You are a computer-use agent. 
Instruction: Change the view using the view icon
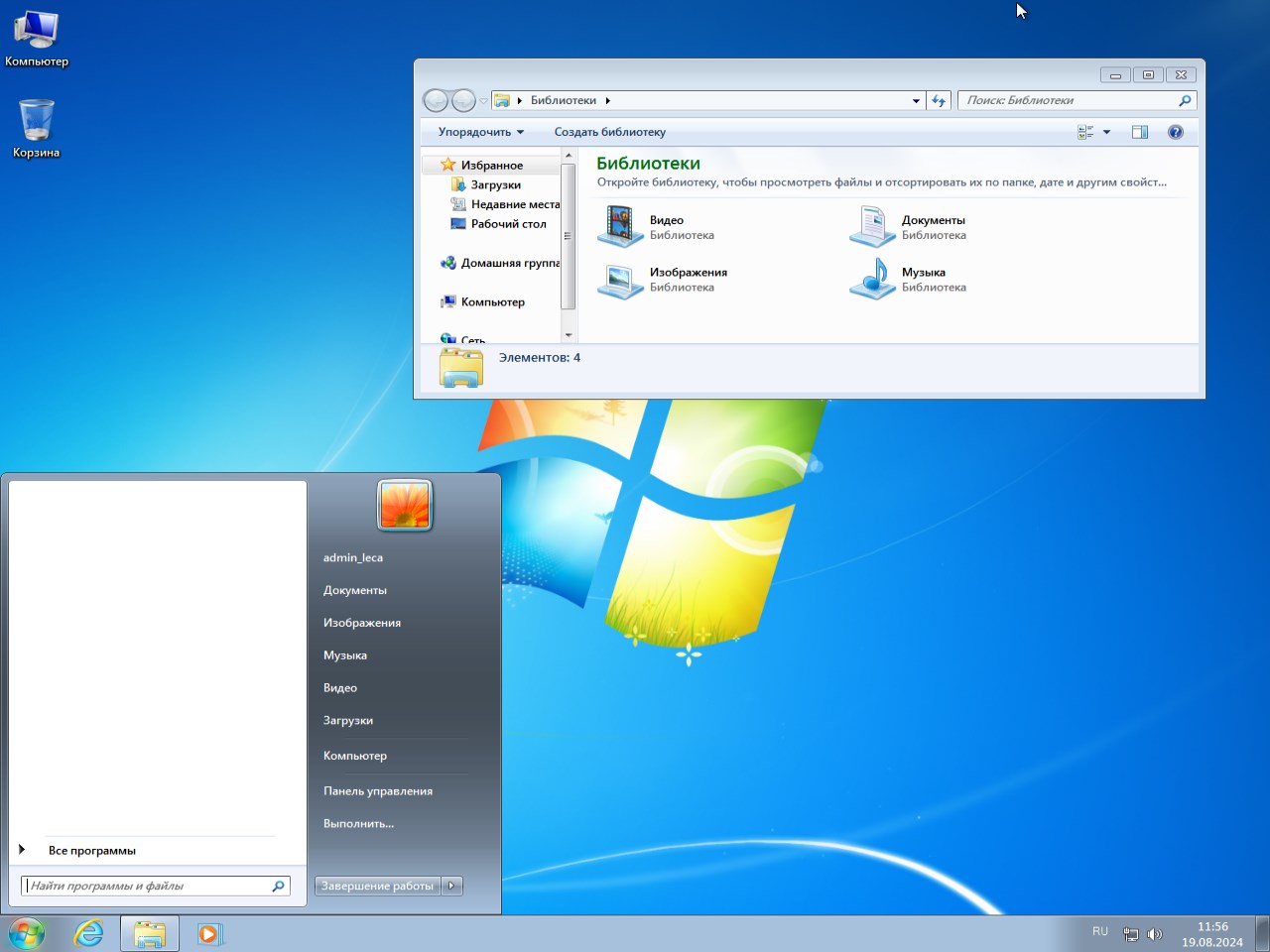pyautogui.click(x=1085, y=132)
